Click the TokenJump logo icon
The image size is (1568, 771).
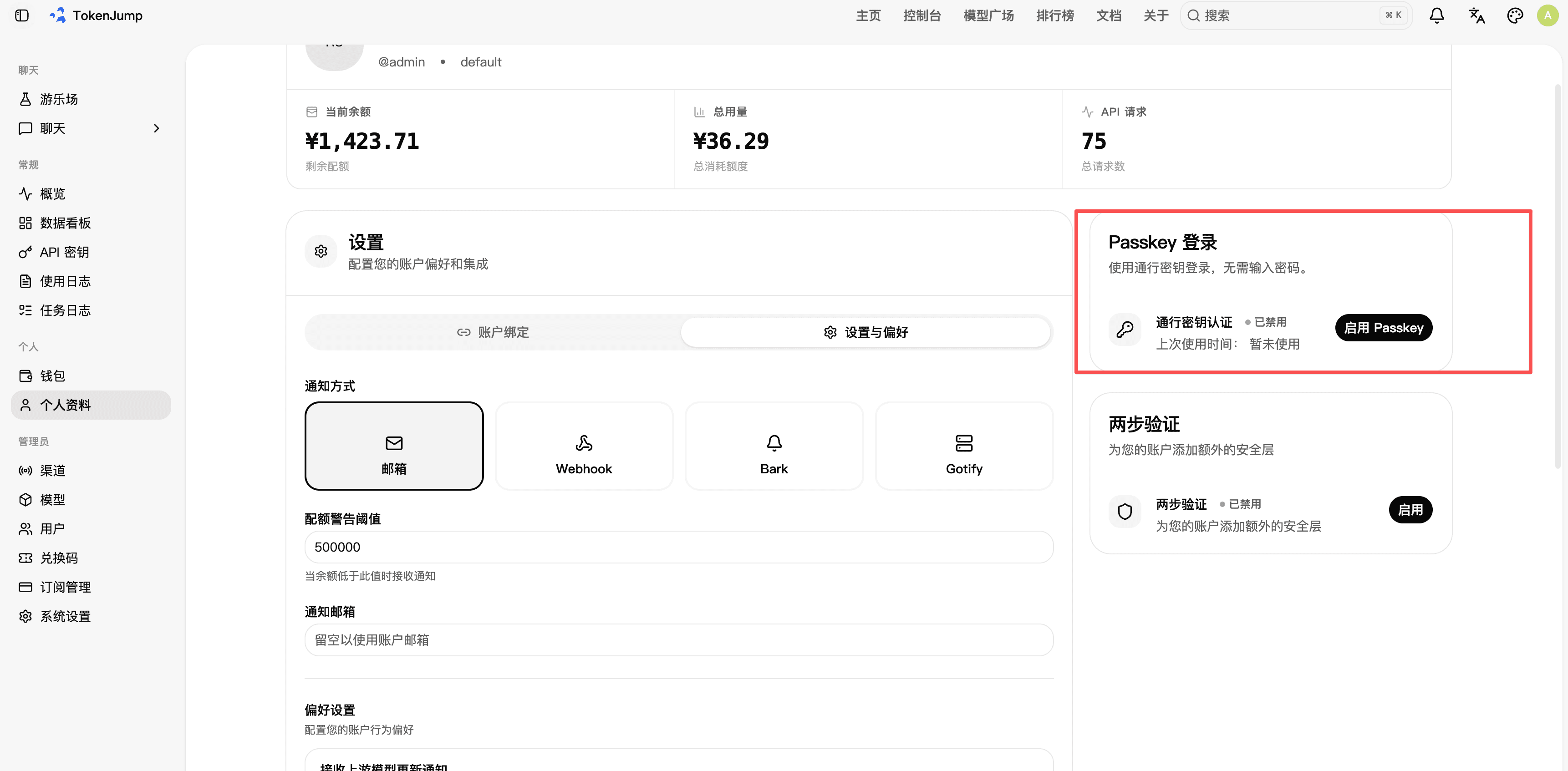pyautogui.click(x=58, y=15)
